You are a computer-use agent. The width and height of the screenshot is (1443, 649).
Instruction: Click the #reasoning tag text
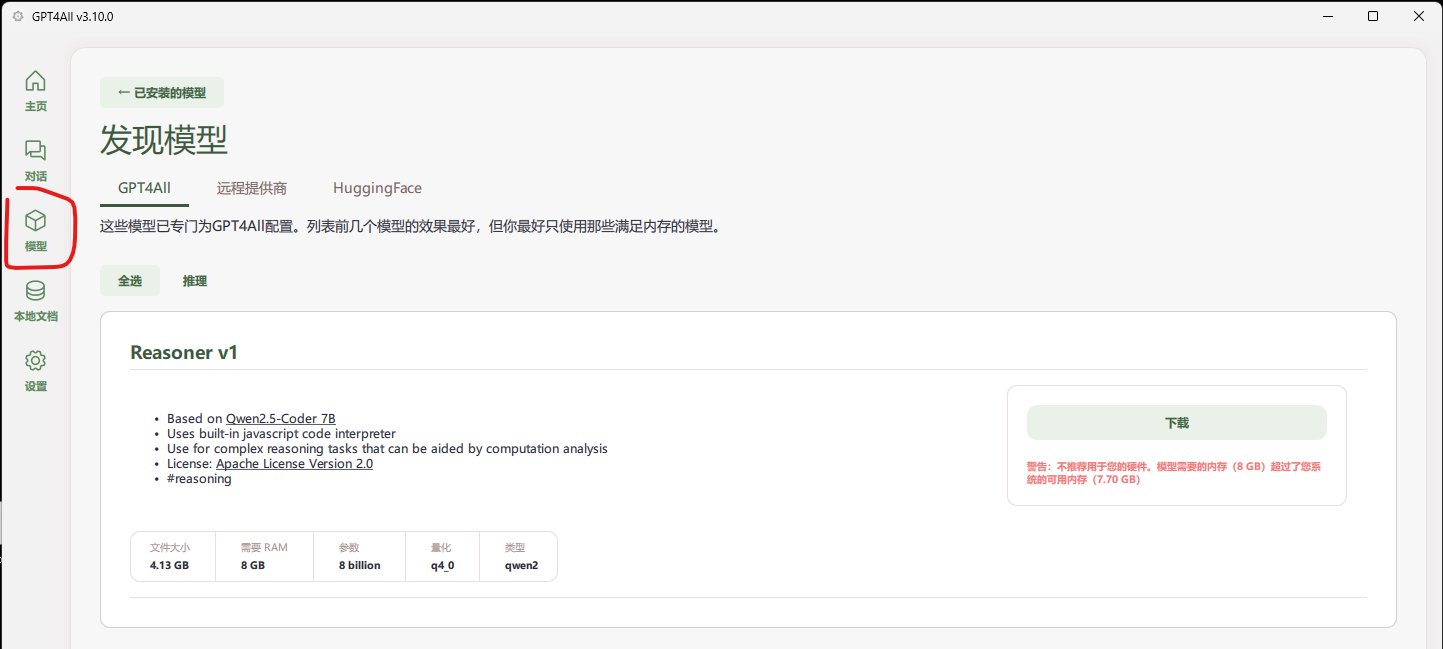coord(199,479)
